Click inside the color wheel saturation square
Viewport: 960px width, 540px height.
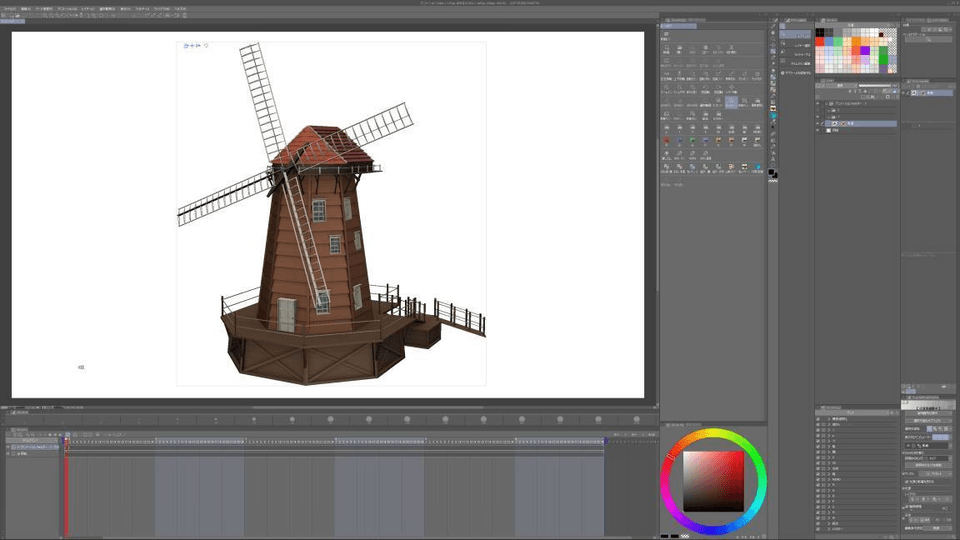point(714,482)
